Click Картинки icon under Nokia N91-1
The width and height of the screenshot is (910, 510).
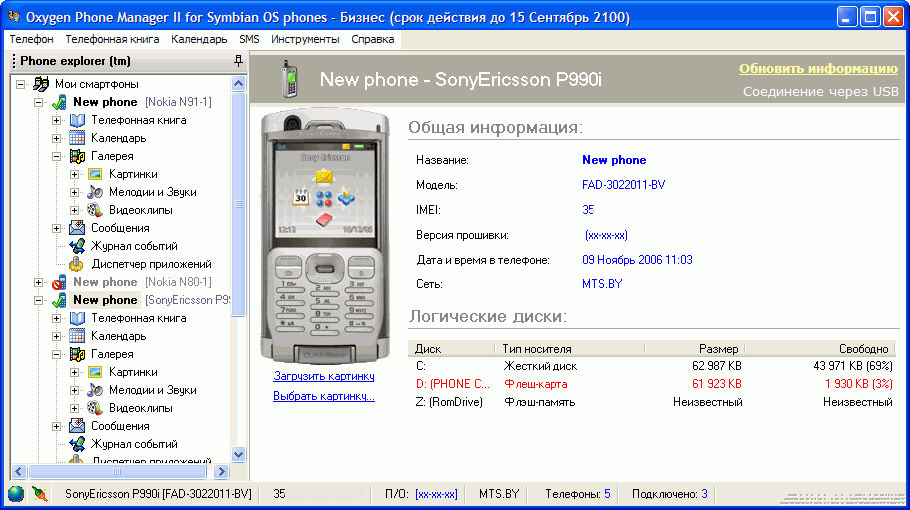(x=95, y=174)
